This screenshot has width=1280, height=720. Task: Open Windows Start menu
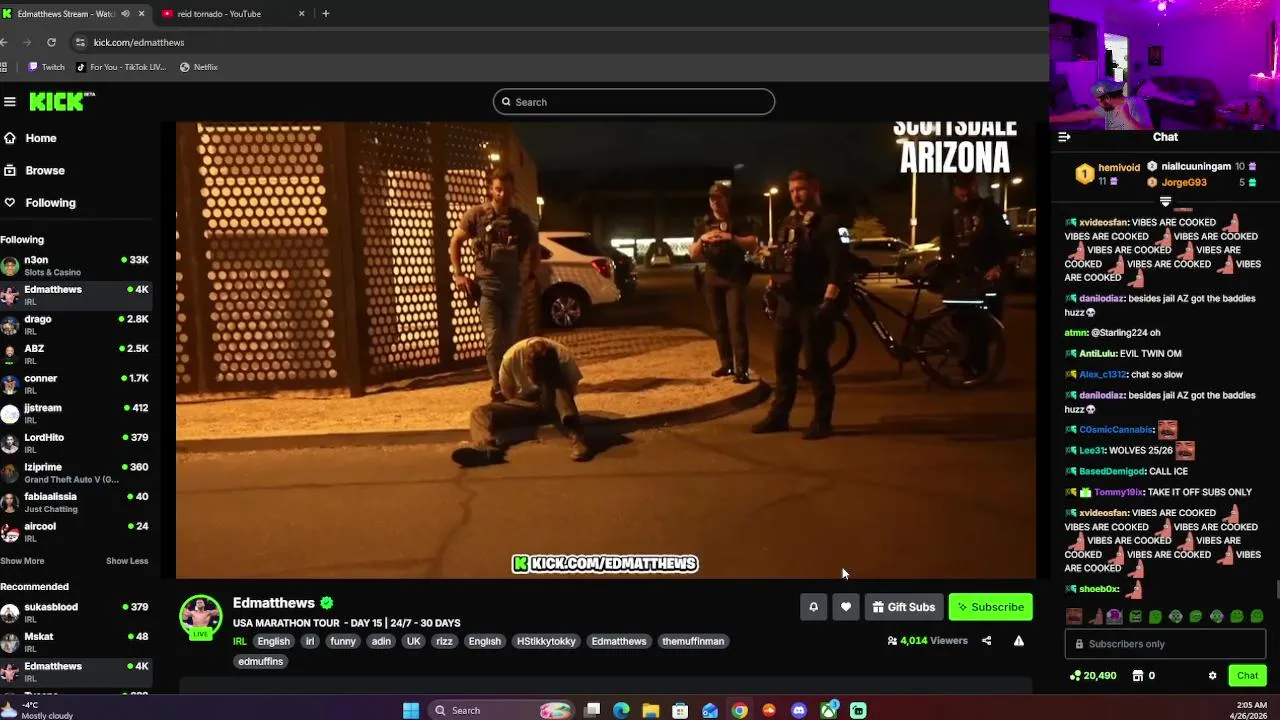tap(411, 710)
